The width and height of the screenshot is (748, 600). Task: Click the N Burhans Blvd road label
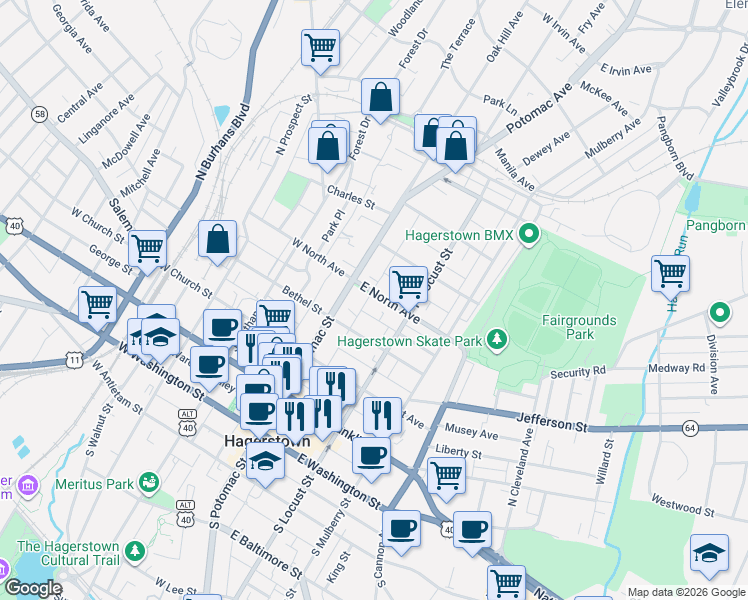pyautogui.click(x=223, y=142)
